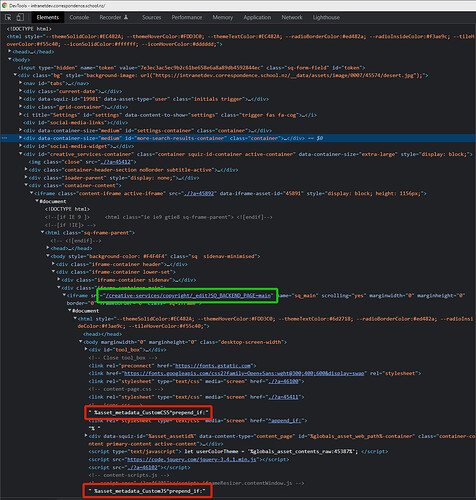Open the Recorder tab
The image size is (476, 500).
click(x=114, y=17)
